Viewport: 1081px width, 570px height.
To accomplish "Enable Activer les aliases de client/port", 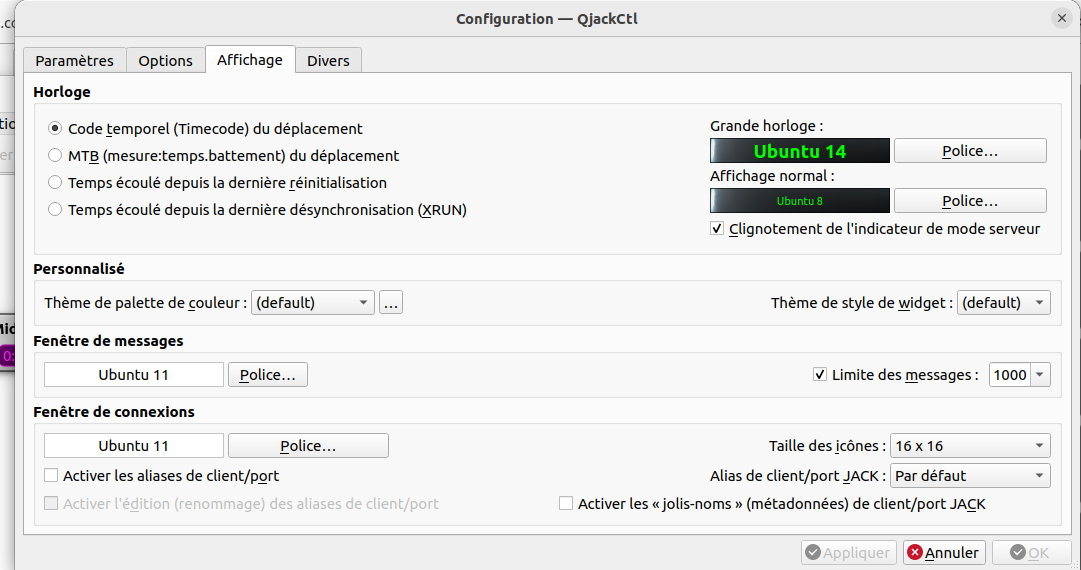I will 52,476.
